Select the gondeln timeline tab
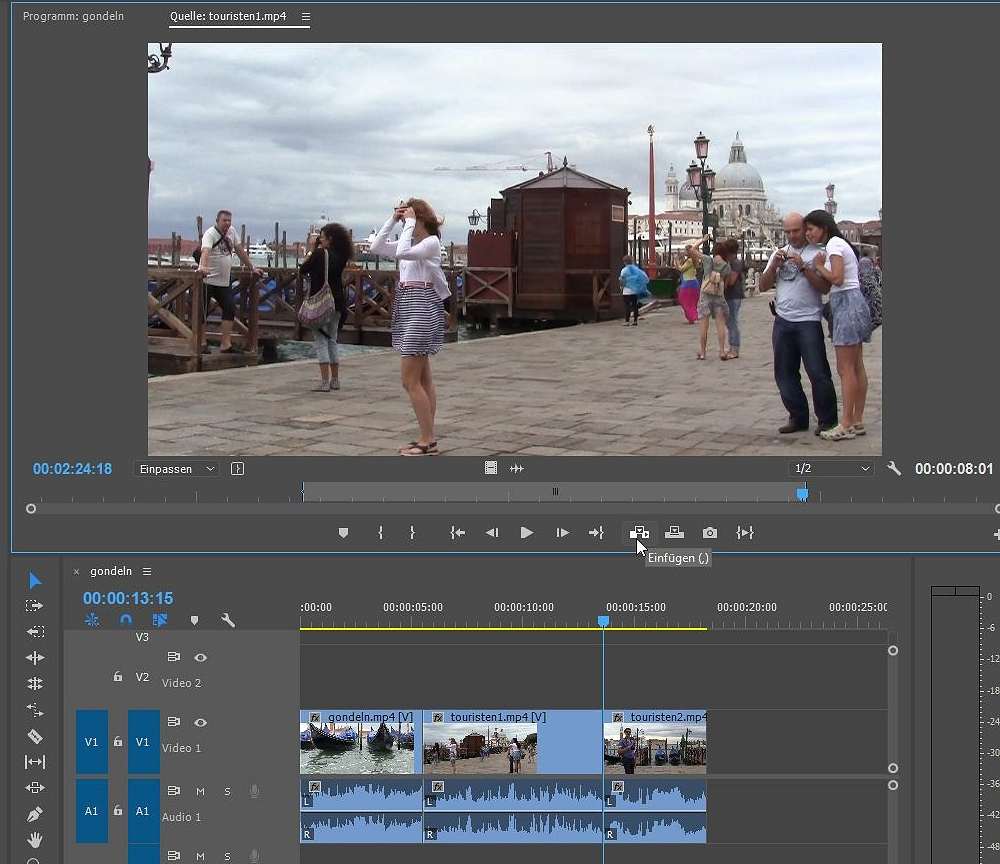Image resolution: width=1000 pixels, height=864 pixels. coord(110,571)
